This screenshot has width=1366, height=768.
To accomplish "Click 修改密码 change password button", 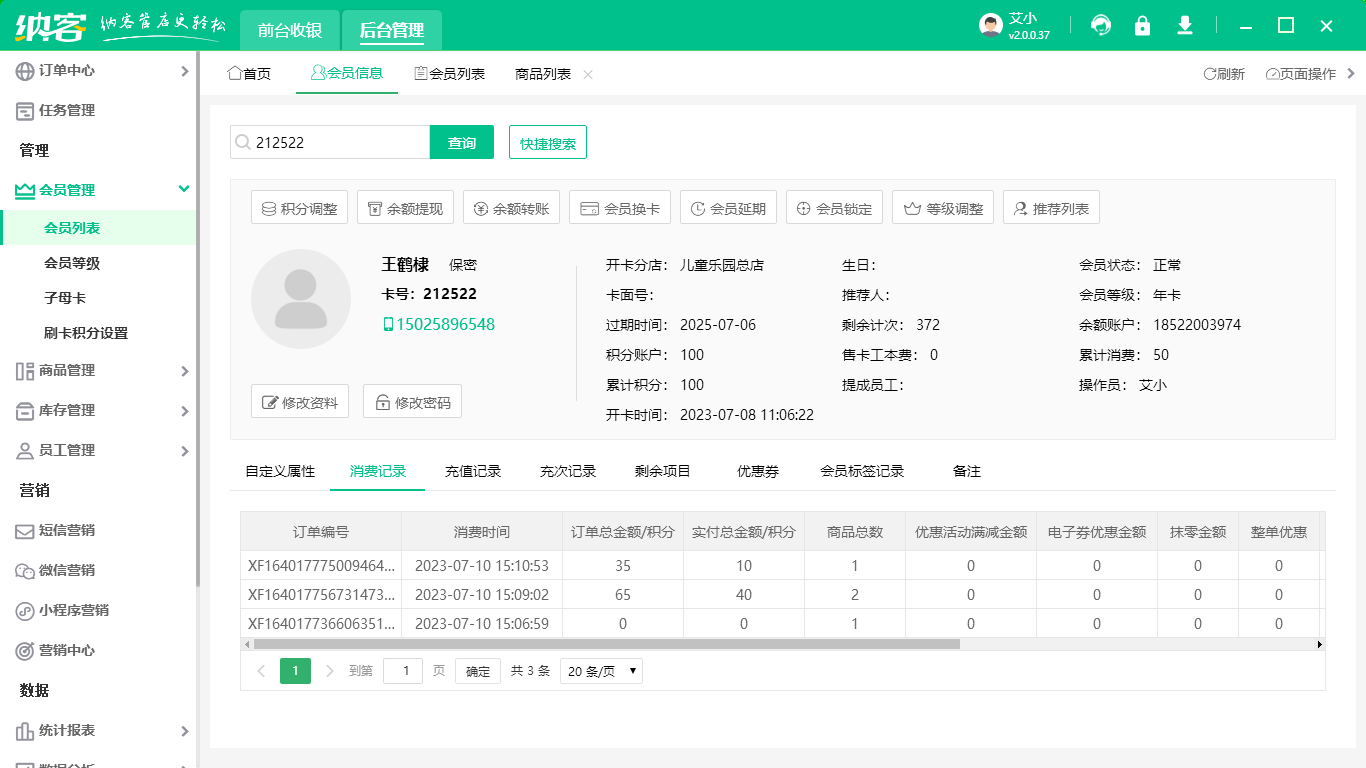I will tap(412, 401).
